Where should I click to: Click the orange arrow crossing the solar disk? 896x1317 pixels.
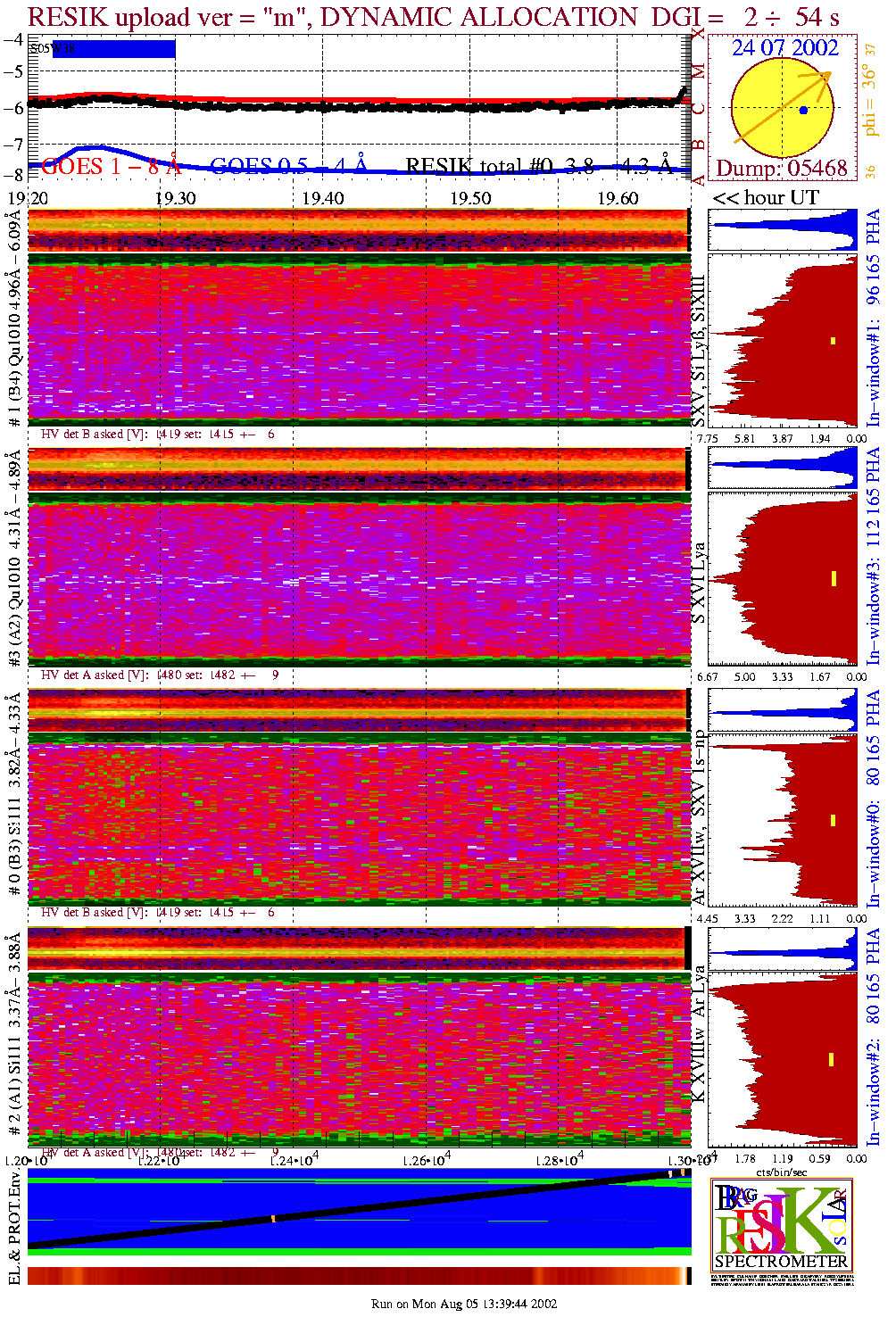(x=781, y=109)
